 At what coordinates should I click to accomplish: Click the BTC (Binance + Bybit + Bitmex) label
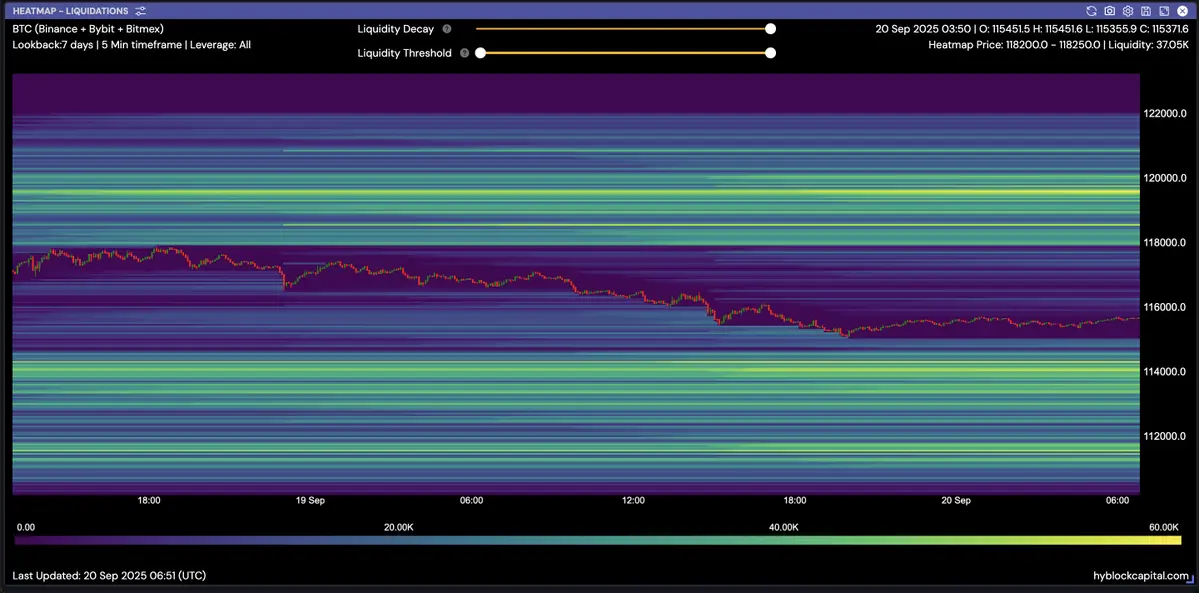pyautogui.click(x=89, y=29)
